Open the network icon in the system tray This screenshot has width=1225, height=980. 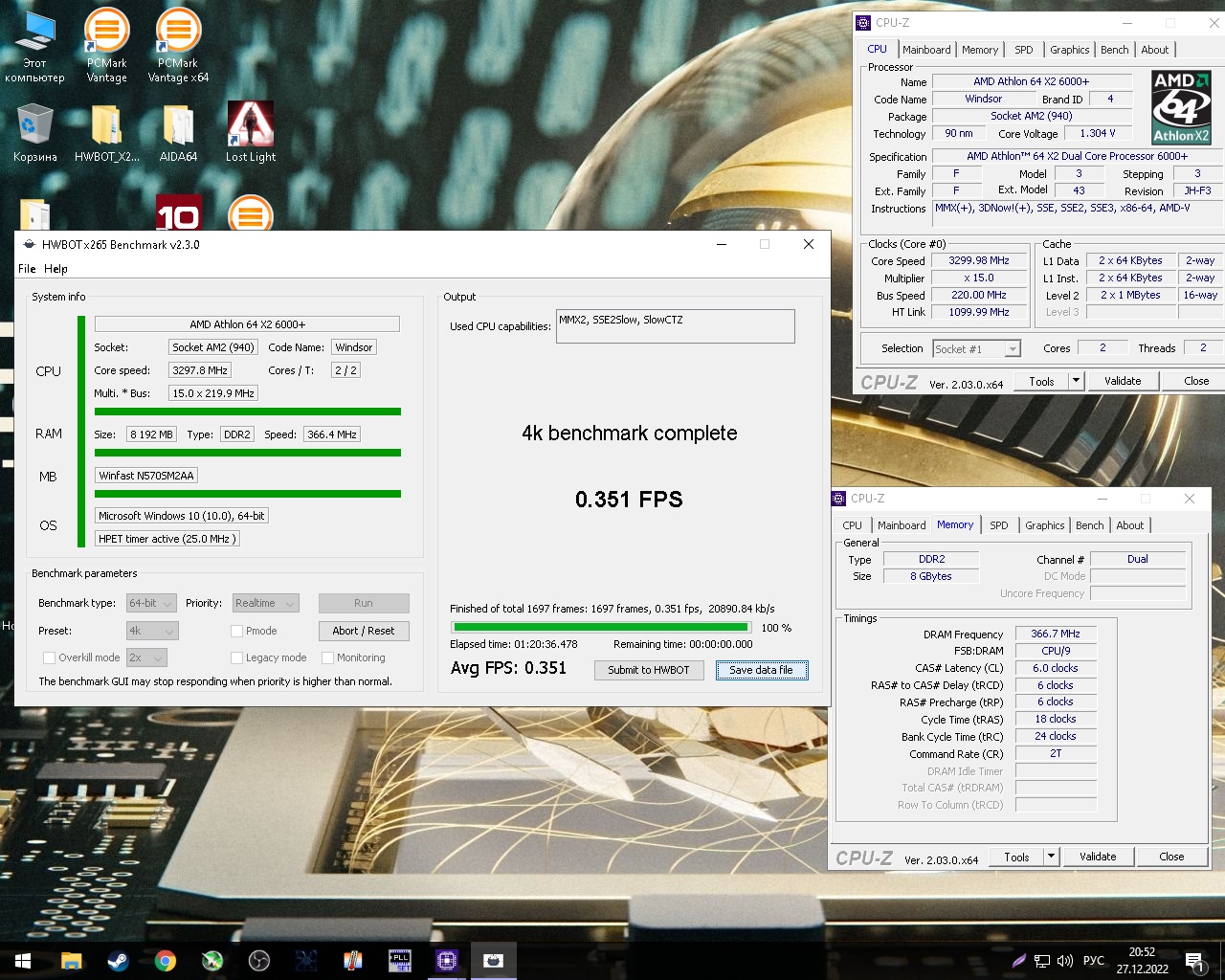click(1042, 961)
